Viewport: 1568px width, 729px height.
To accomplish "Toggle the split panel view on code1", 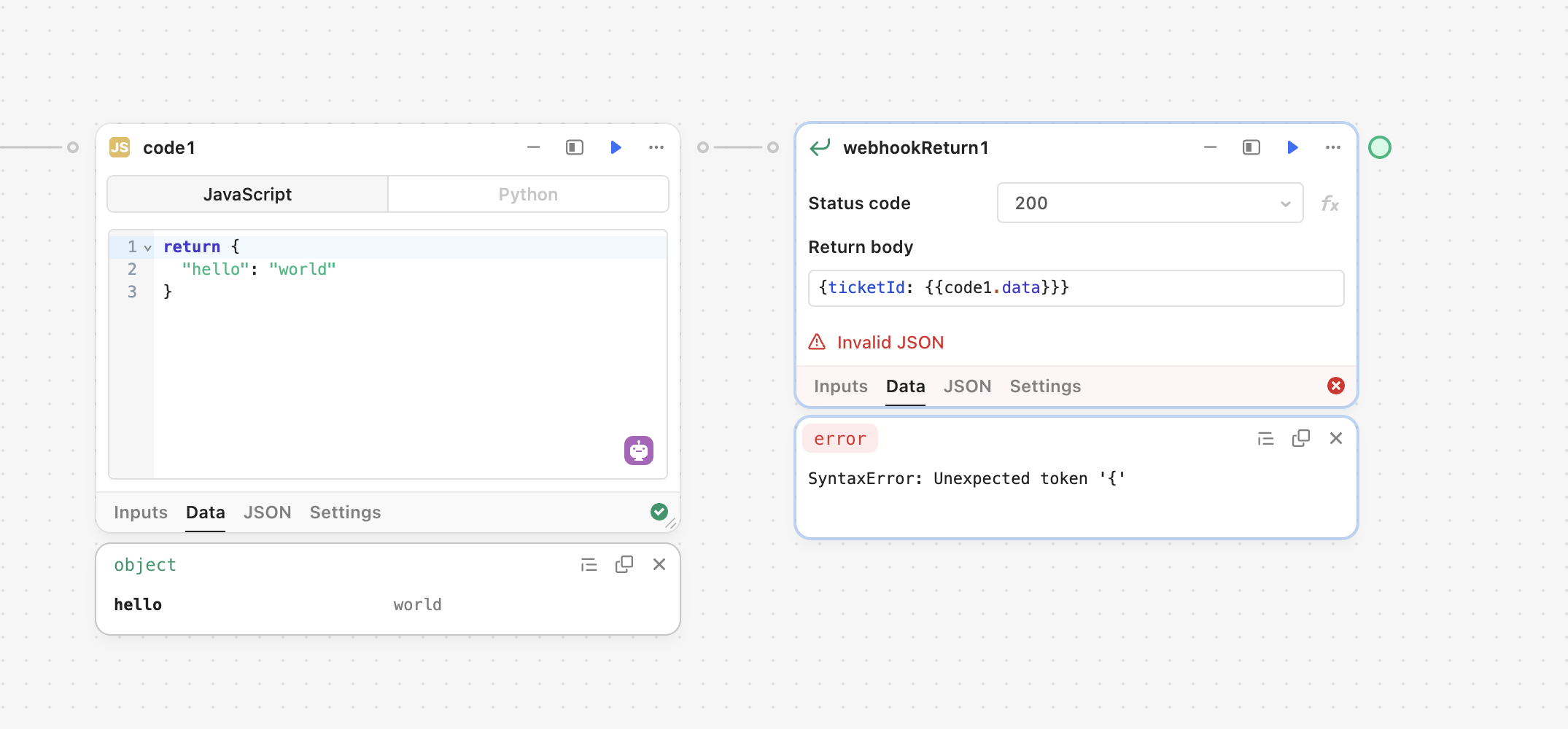I will [574, 147].
